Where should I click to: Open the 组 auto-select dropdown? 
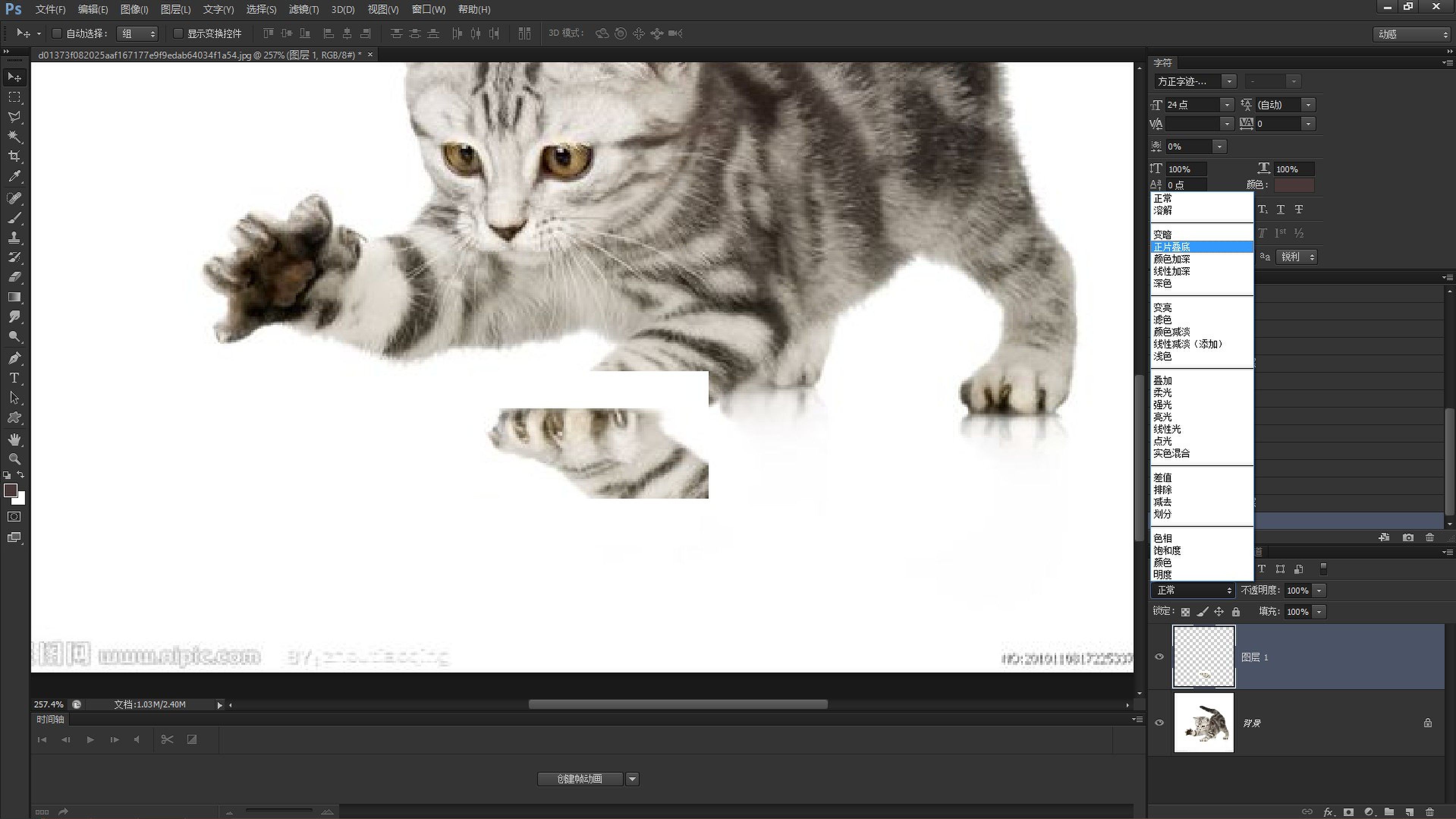pyautogui.click(x=137, y=33)
